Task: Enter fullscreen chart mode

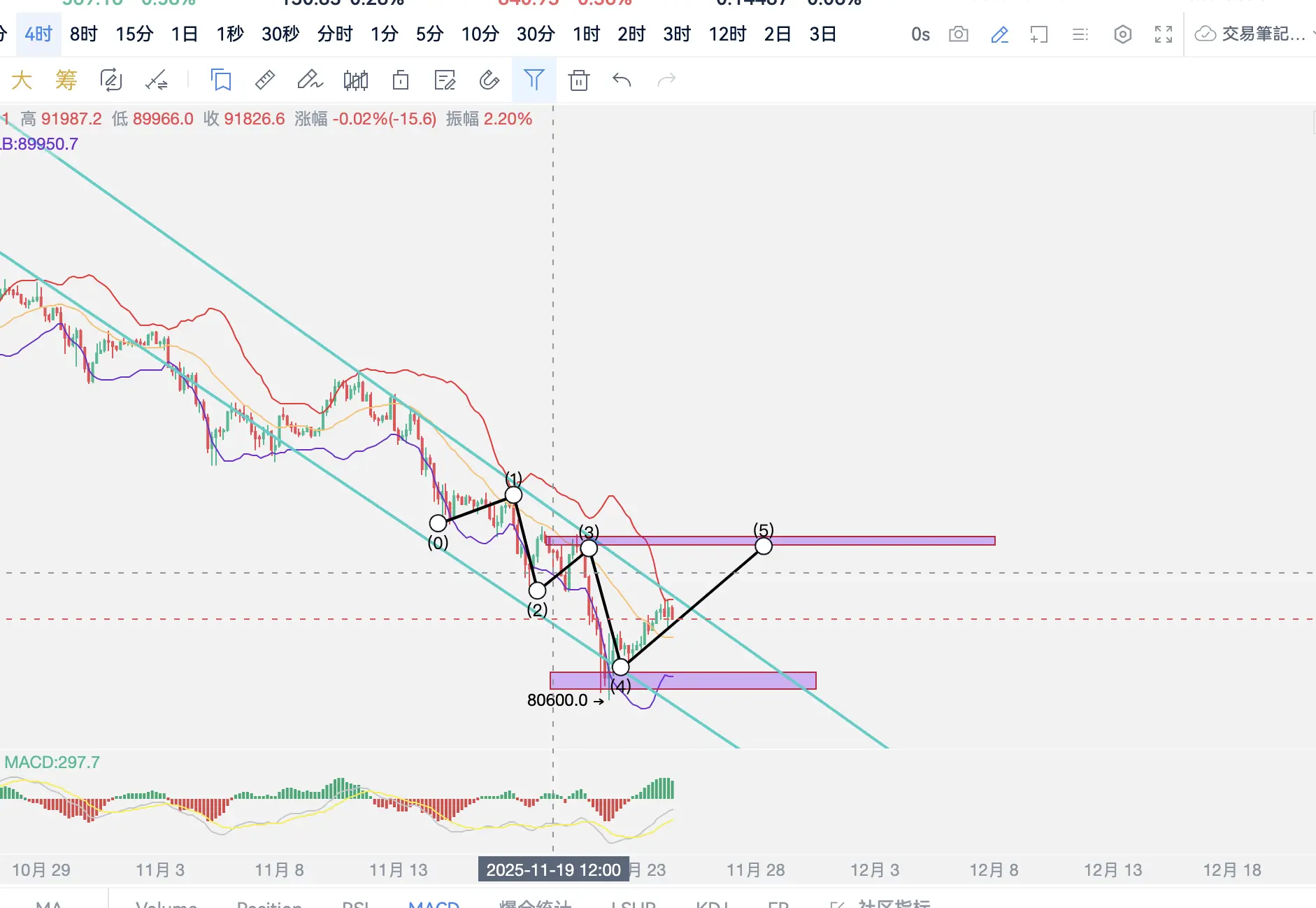Action: tap(1164, 34)
